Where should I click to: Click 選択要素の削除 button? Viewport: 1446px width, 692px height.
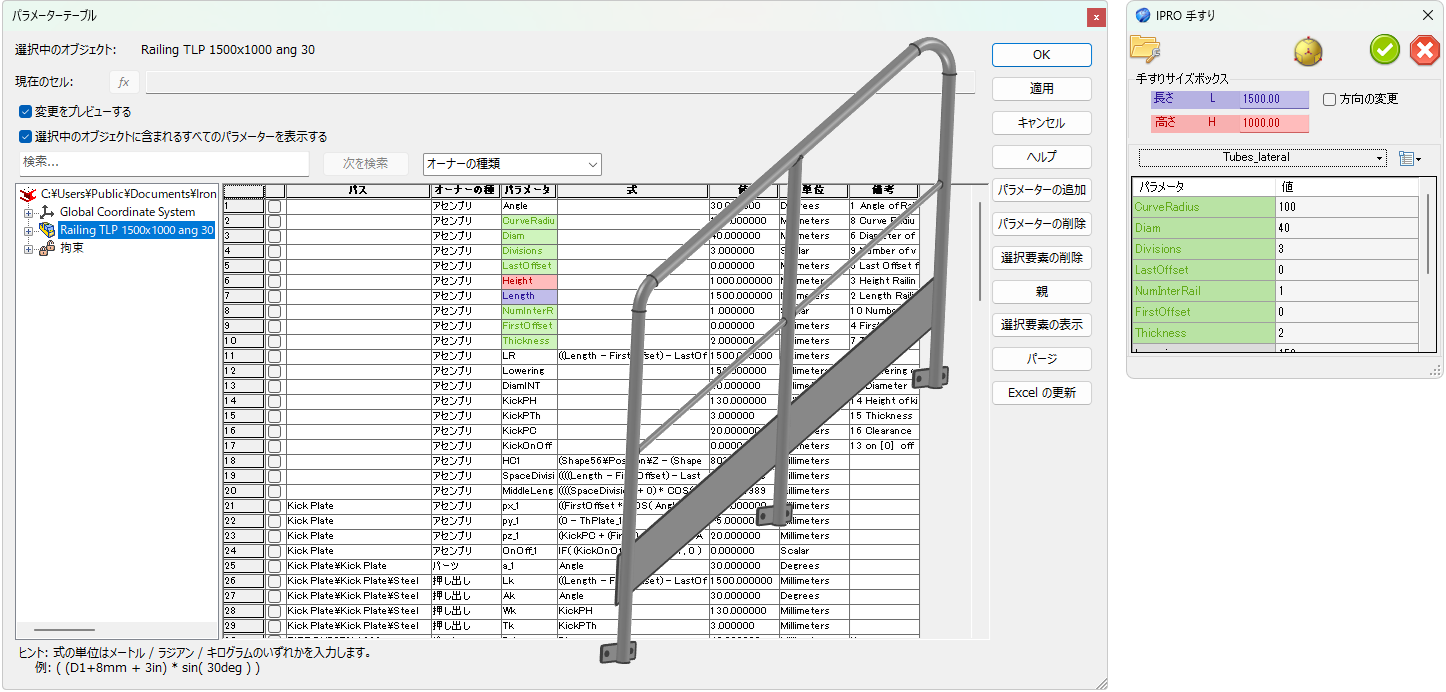click(x=1041, y=258)
